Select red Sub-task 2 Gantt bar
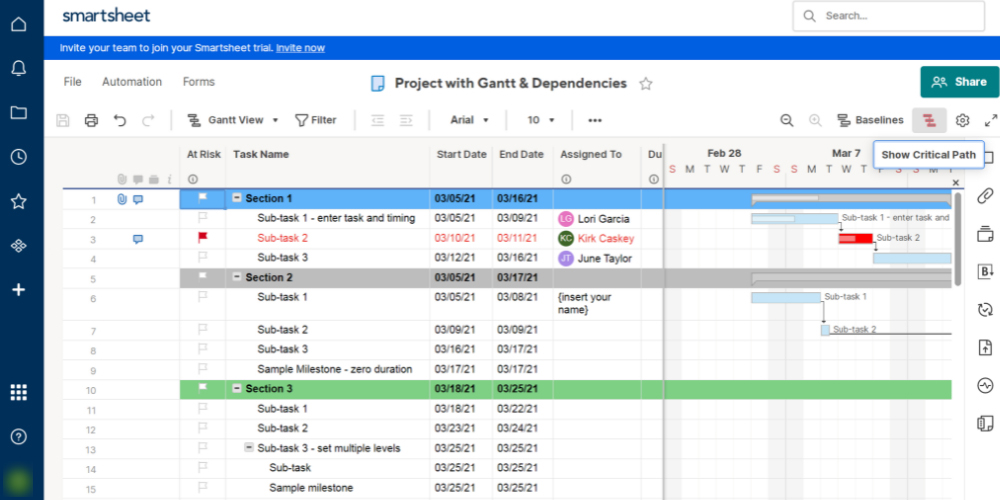This screenshot has height=500, width=1000. coord(855,239)
